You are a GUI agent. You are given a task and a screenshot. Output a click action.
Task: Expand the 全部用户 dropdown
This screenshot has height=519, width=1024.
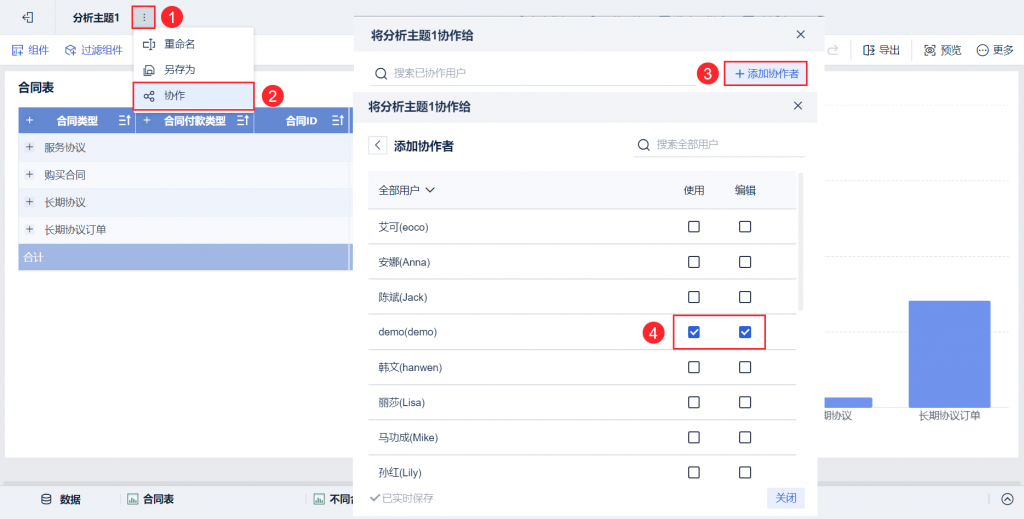(407, 190)
